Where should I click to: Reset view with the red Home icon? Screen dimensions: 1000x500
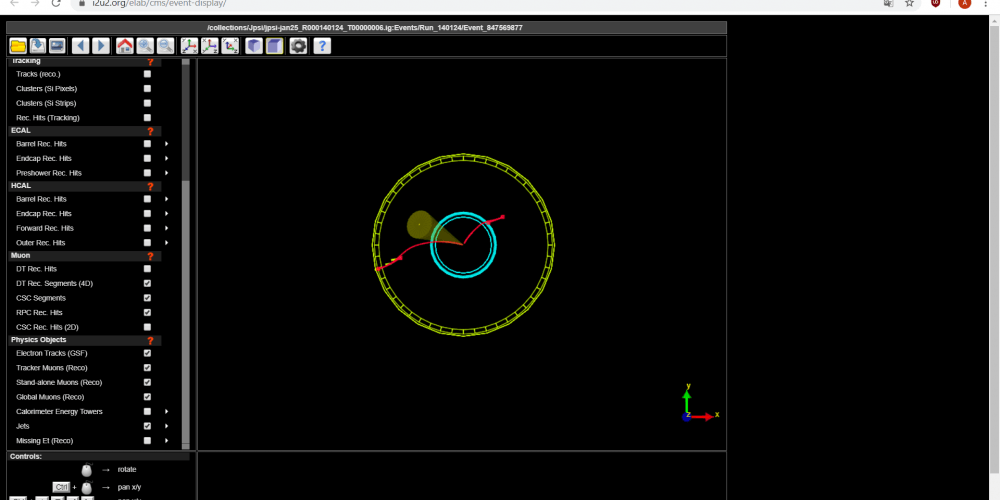click(x=125, y=46)
